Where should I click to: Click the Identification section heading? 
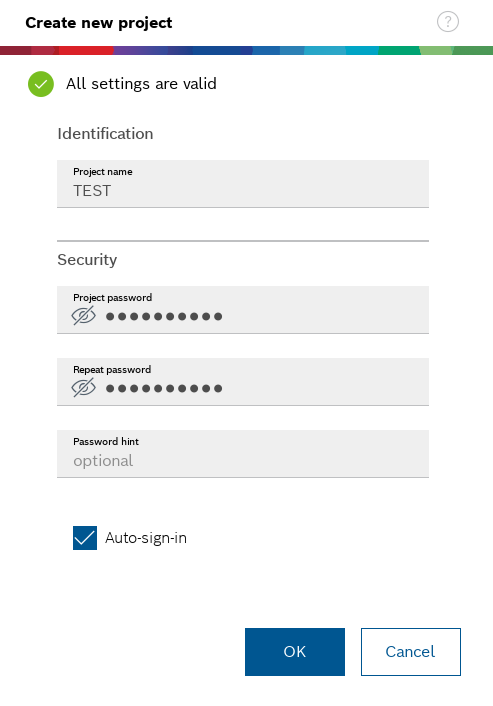coord(105,134)
